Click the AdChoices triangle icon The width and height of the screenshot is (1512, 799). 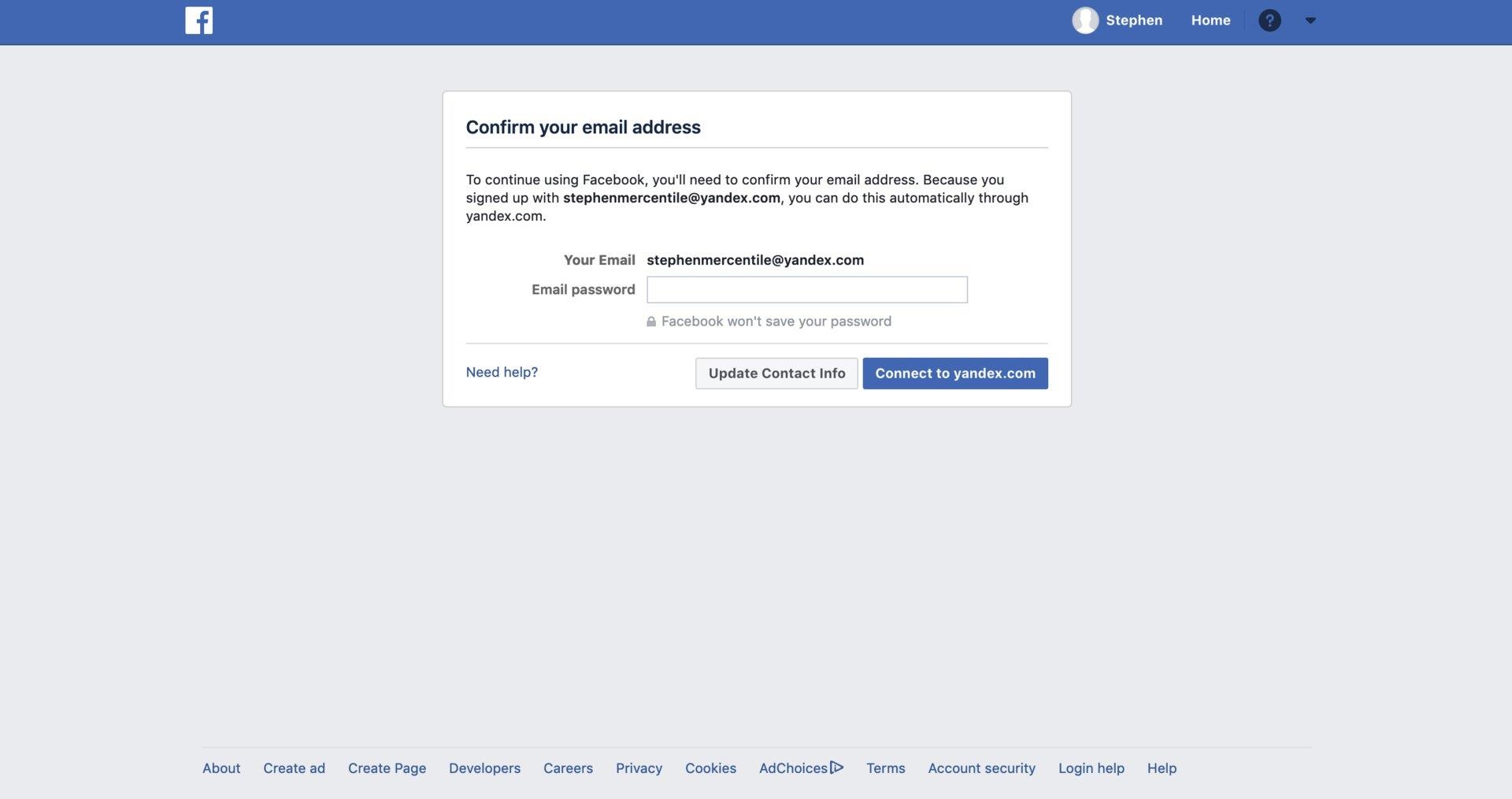click(836, 767)
